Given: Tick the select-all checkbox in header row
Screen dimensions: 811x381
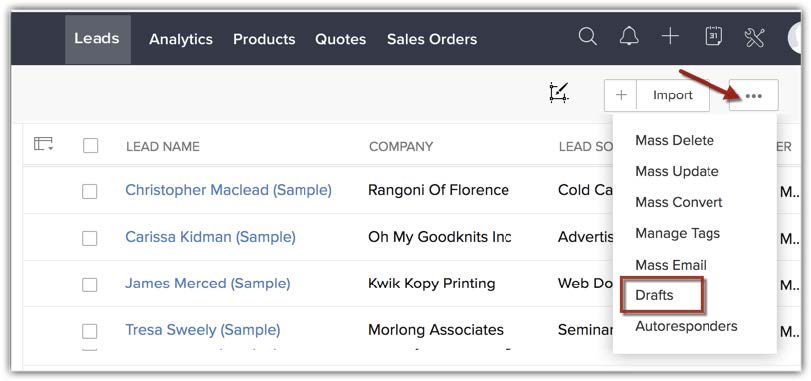Looking at the screenshot, I should click(x=91, y=146).
